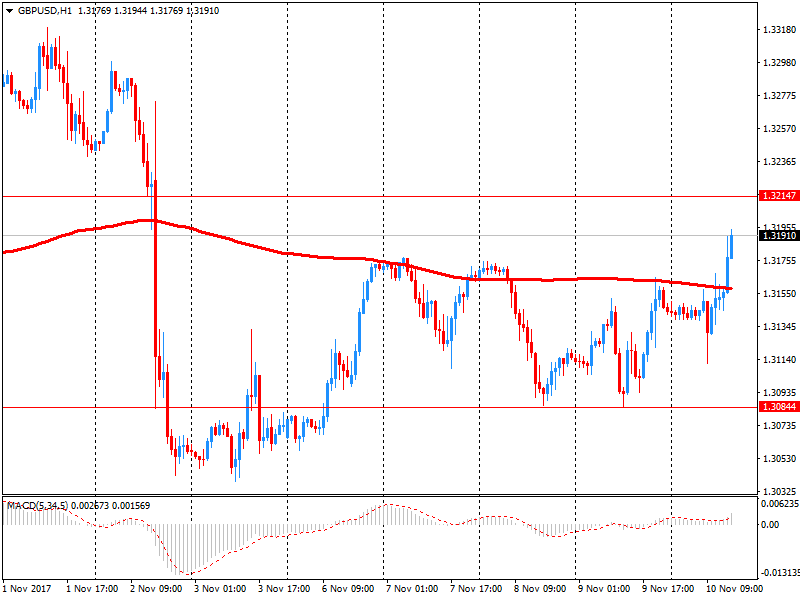800x600 pixels.
Task: Click the 1.30530 price axis label
Action: 779,459
